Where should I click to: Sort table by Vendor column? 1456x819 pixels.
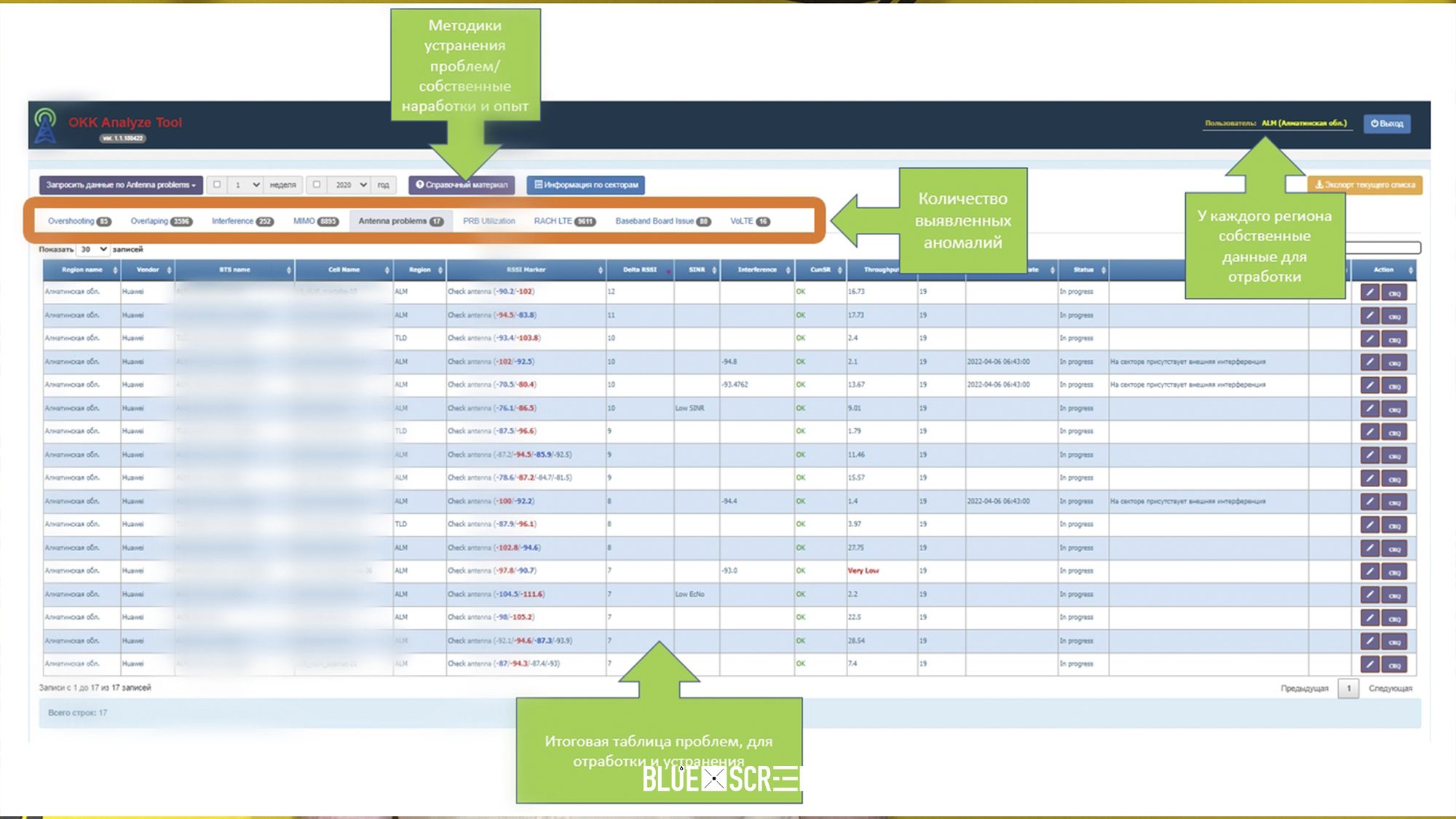[148, 270]
